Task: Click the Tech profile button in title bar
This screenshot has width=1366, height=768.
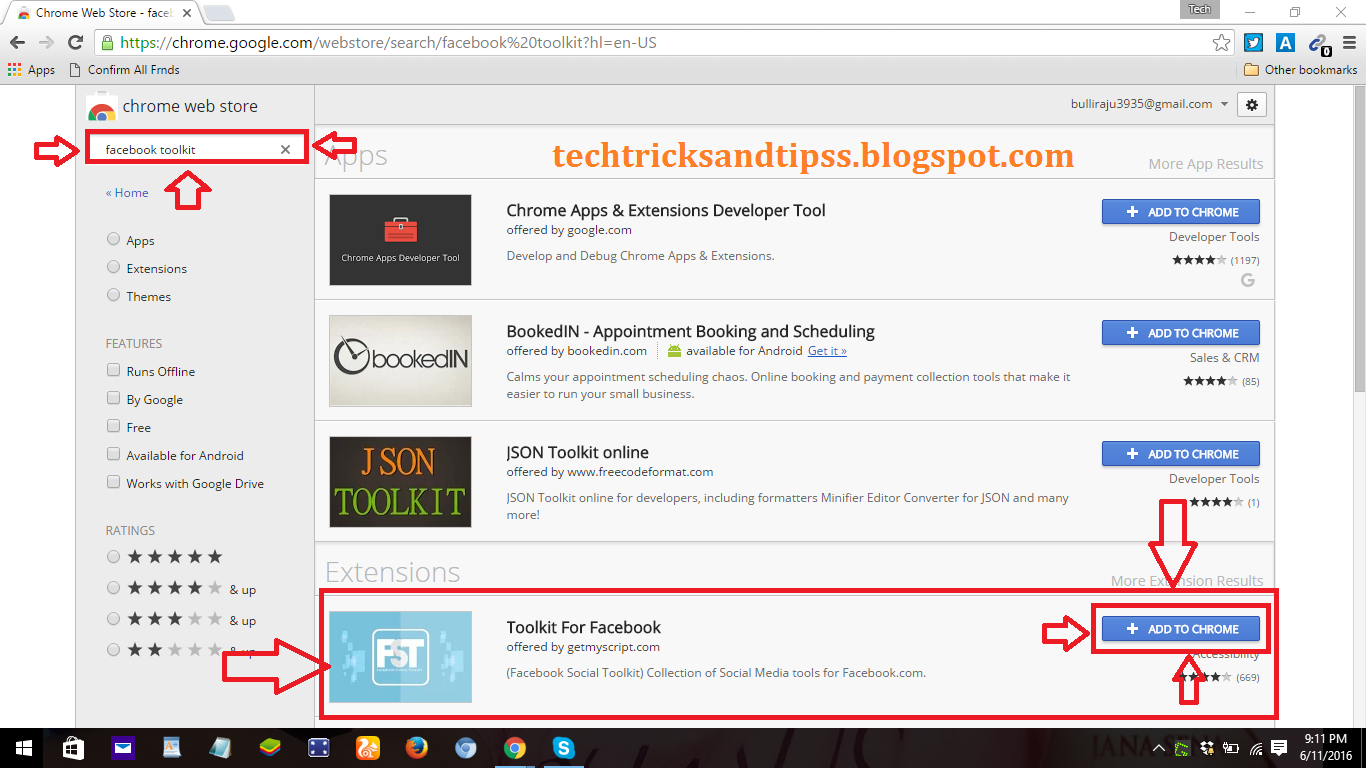Action: pyautogui.click(x=1200, y=9)
